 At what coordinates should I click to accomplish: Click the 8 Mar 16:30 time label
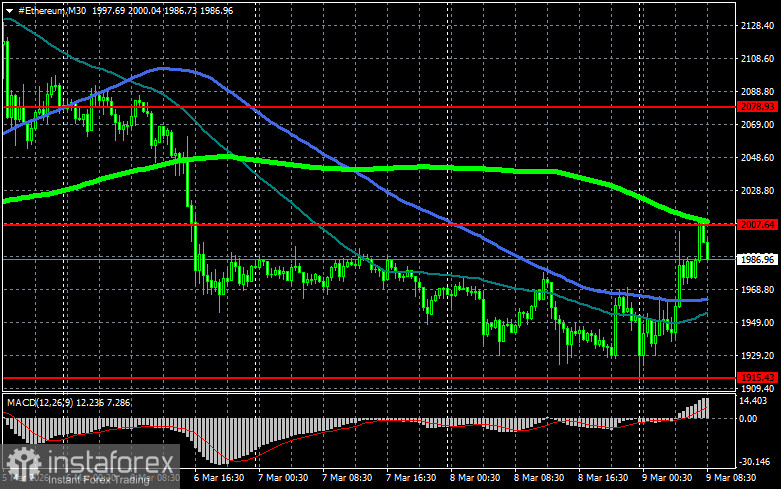[603, 478]
